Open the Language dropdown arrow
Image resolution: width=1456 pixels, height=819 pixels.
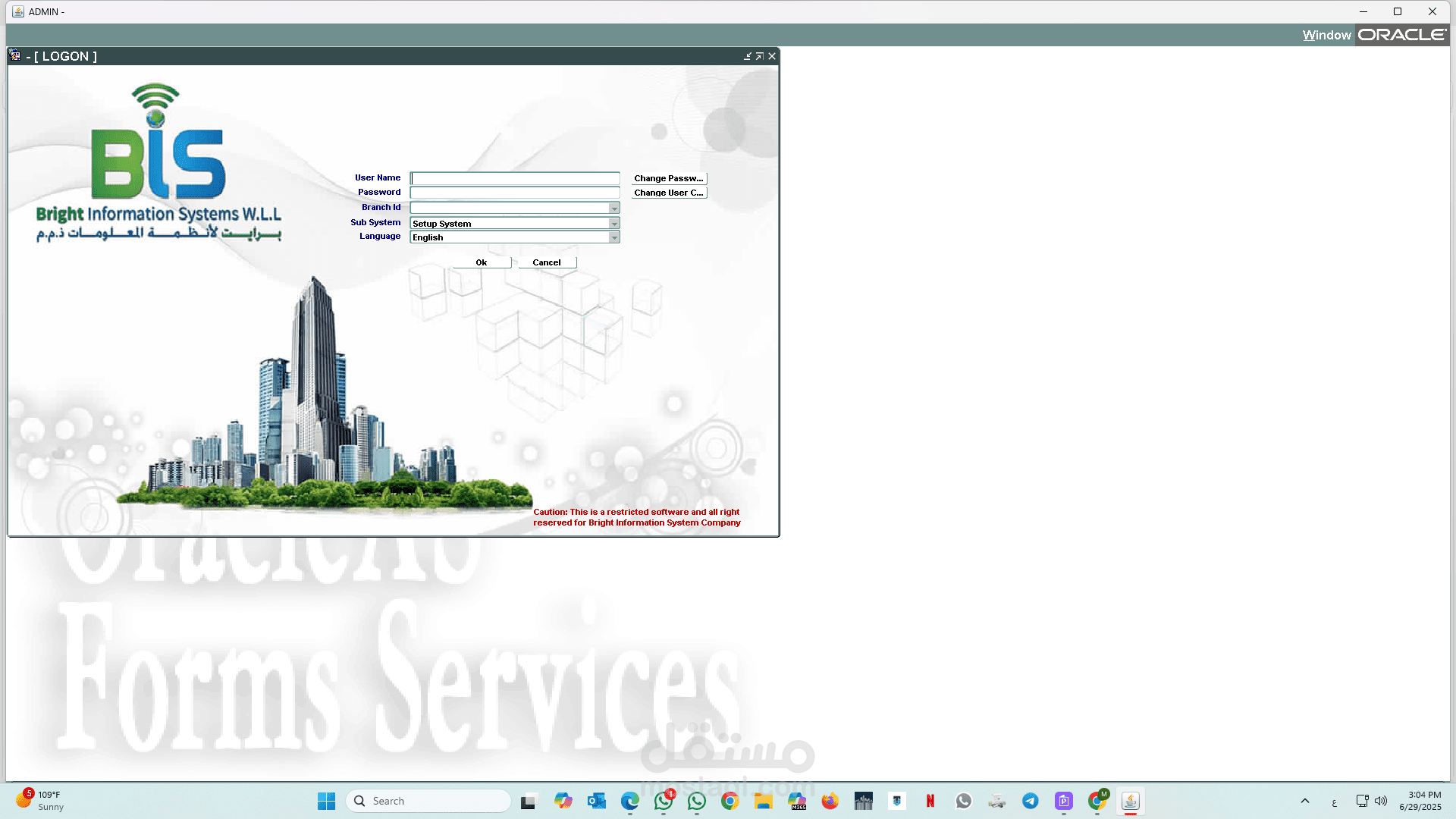click(614, 237)
